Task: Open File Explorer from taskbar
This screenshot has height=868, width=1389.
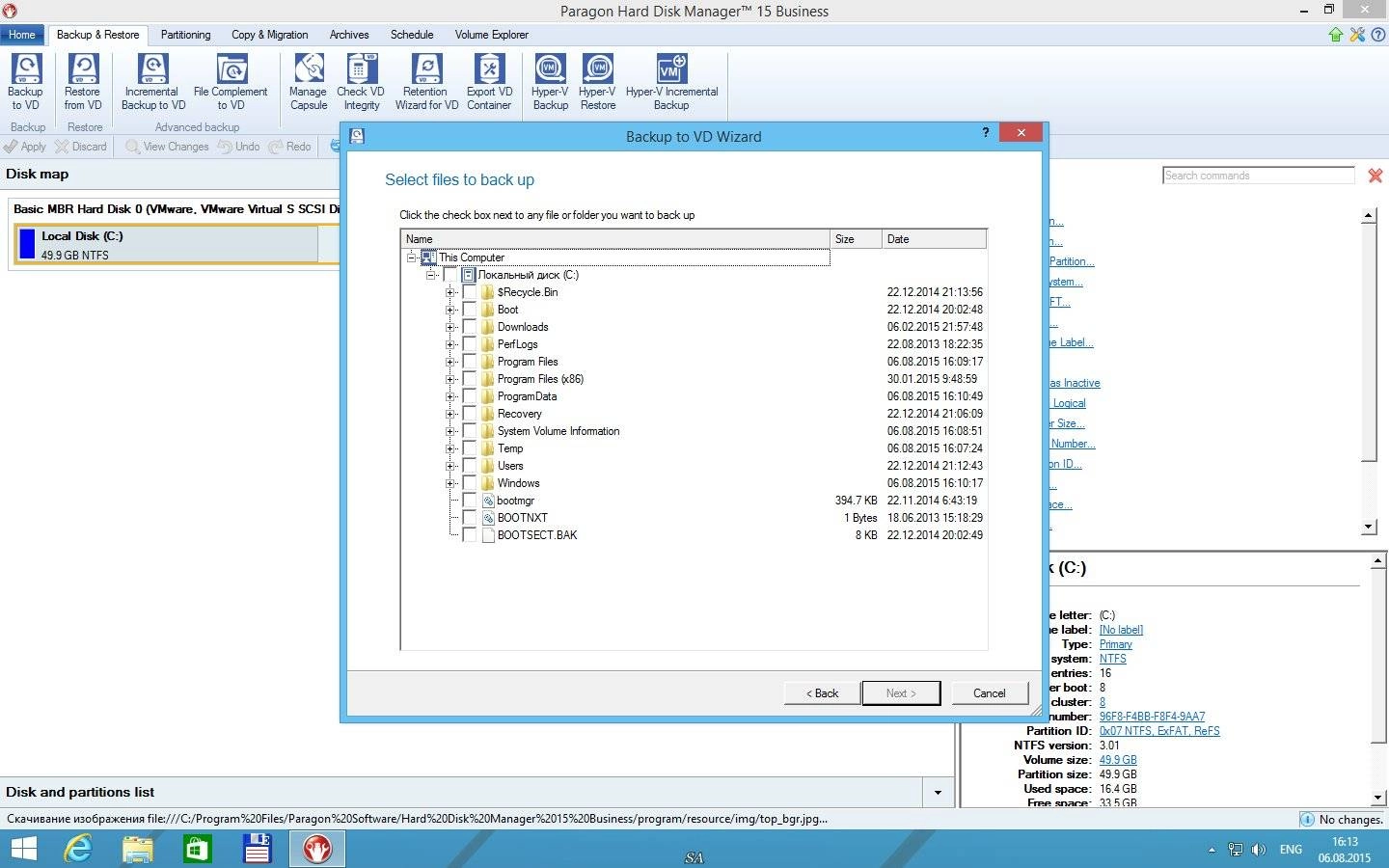Action: [x=138, y=849]
